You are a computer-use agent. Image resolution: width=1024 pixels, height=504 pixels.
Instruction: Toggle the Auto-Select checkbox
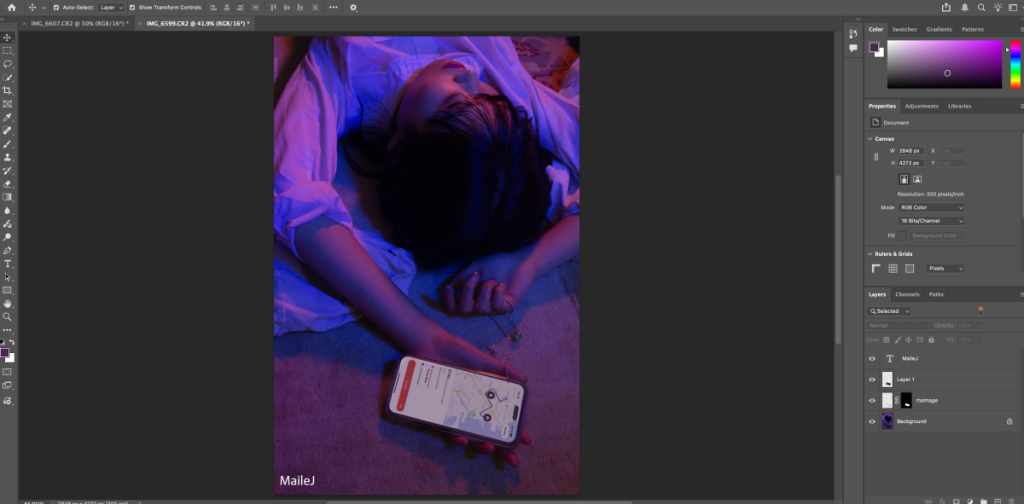coord(56,7)
